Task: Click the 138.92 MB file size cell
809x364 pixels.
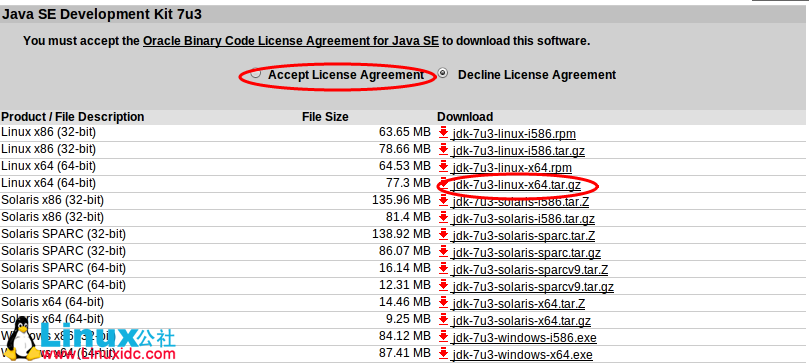Action: click(401, 235)
